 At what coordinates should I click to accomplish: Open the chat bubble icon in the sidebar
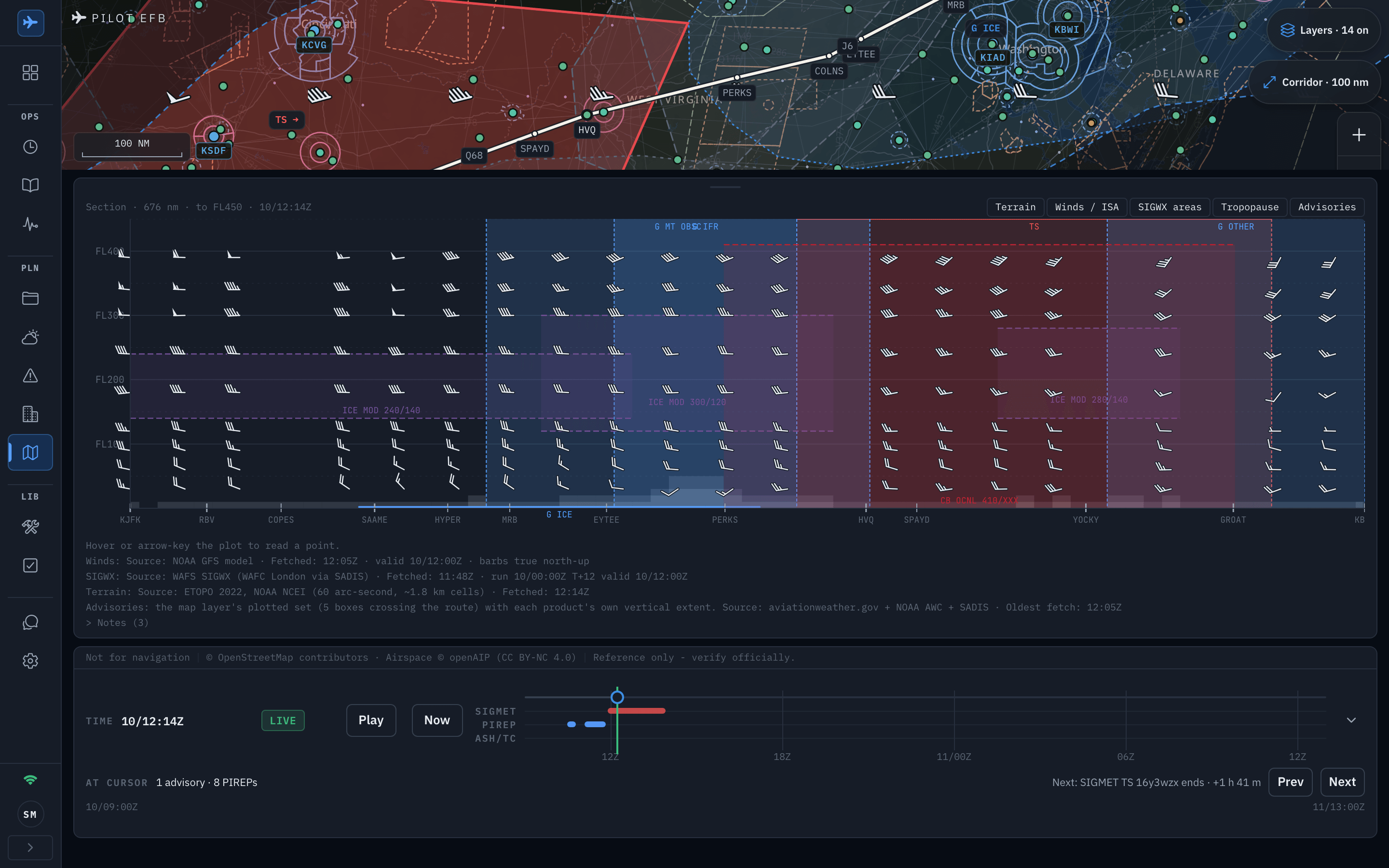point(30,622)
